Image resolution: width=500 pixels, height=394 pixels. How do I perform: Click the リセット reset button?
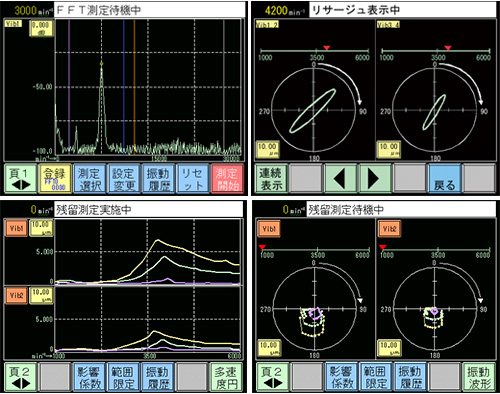pyautogui.click(x=193, y=178)
